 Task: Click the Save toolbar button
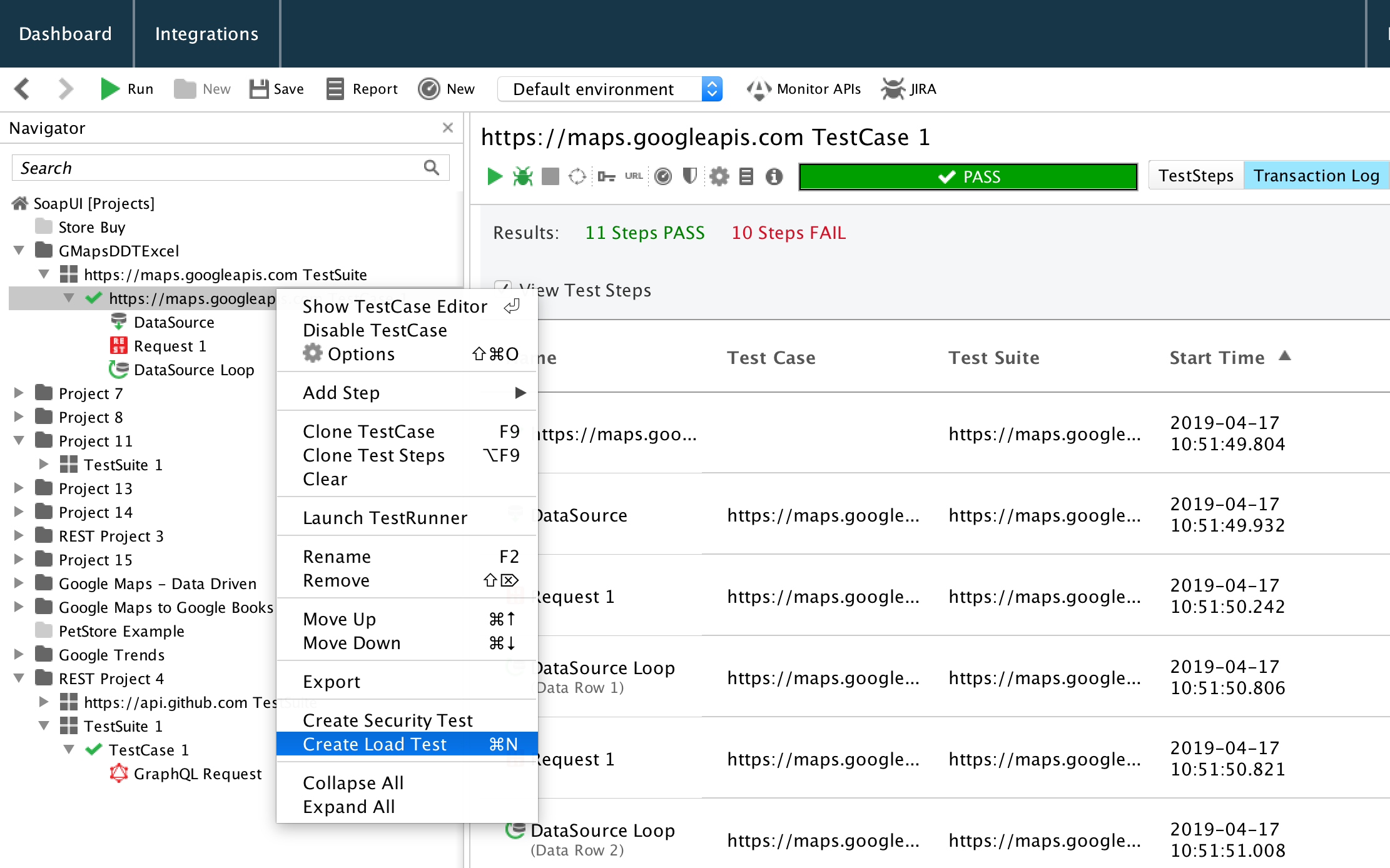point(276,89)
